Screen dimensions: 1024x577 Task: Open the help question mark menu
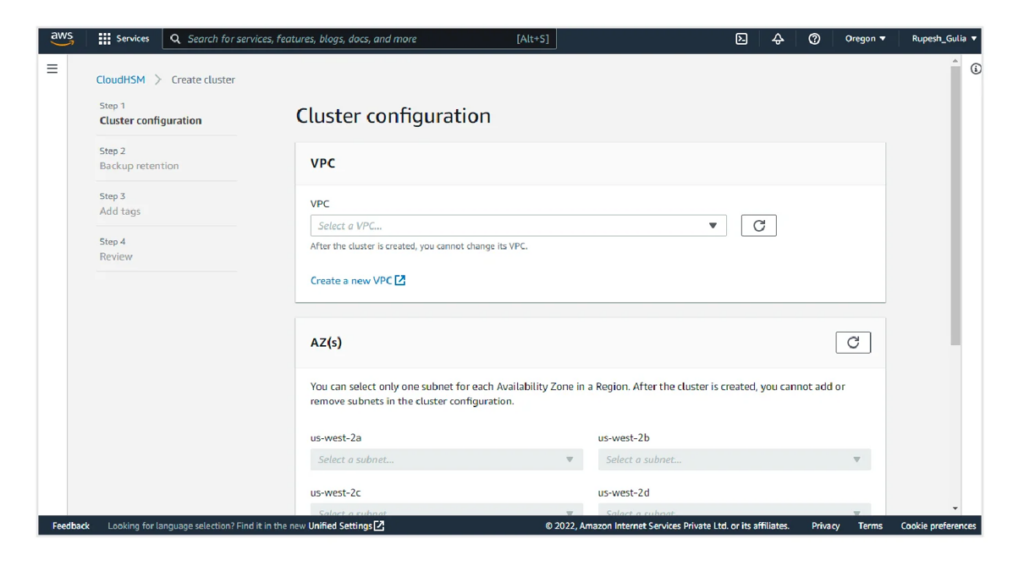pos(813,38)
